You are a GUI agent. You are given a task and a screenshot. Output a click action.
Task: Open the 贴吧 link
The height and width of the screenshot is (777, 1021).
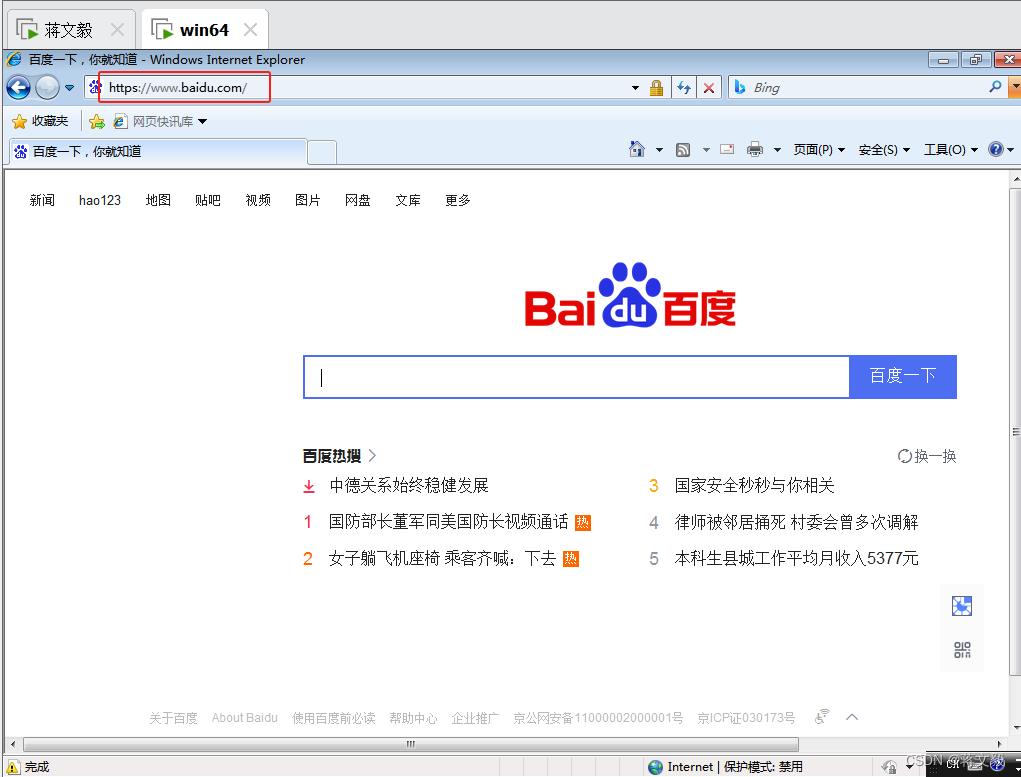point(208,200)
